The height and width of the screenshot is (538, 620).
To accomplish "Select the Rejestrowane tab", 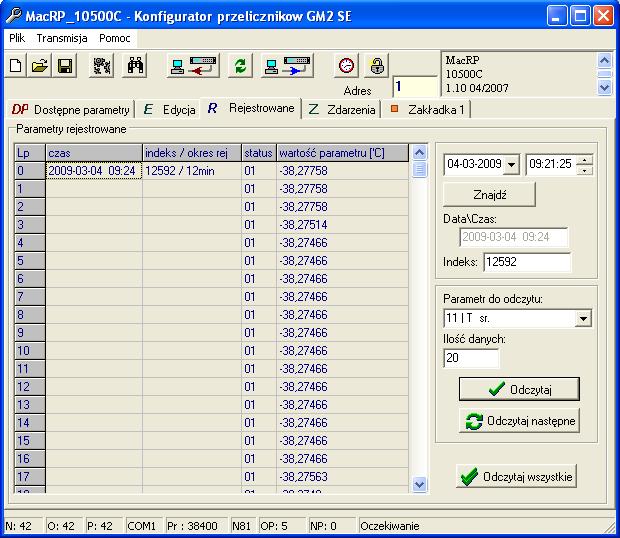I will coord(251,108).
